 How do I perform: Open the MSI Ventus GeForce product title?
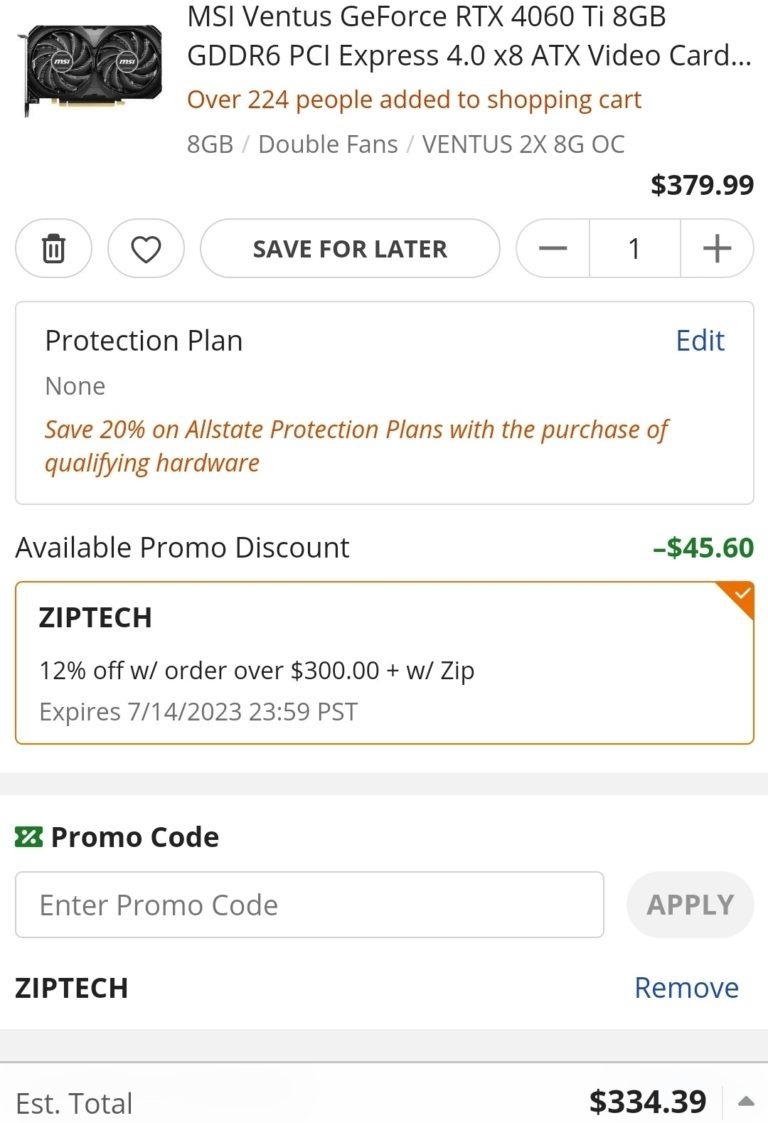pyautogui.click(x=468, y=36)
